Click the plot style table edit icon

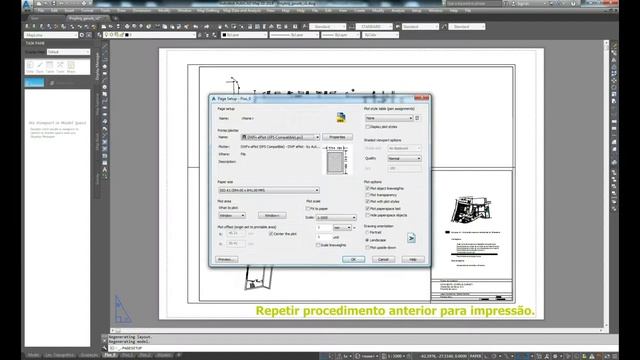pyautogui.click(x=417, y=118)
